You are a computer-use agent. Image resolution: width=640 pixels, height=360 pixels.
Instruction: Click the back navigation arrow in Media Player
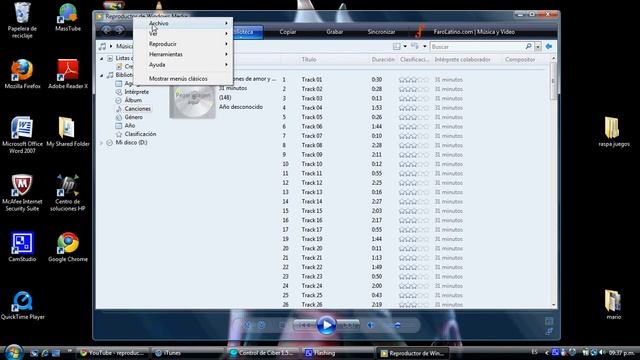click(107, 30)
